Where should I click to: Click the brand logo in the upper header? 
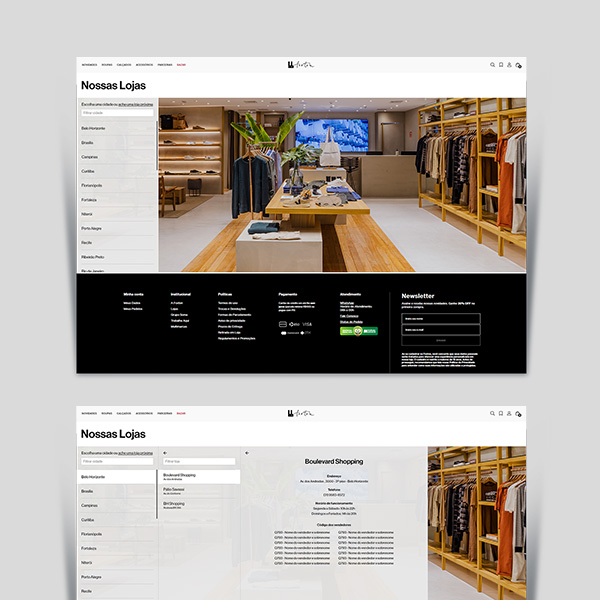(x=300, y=65)
